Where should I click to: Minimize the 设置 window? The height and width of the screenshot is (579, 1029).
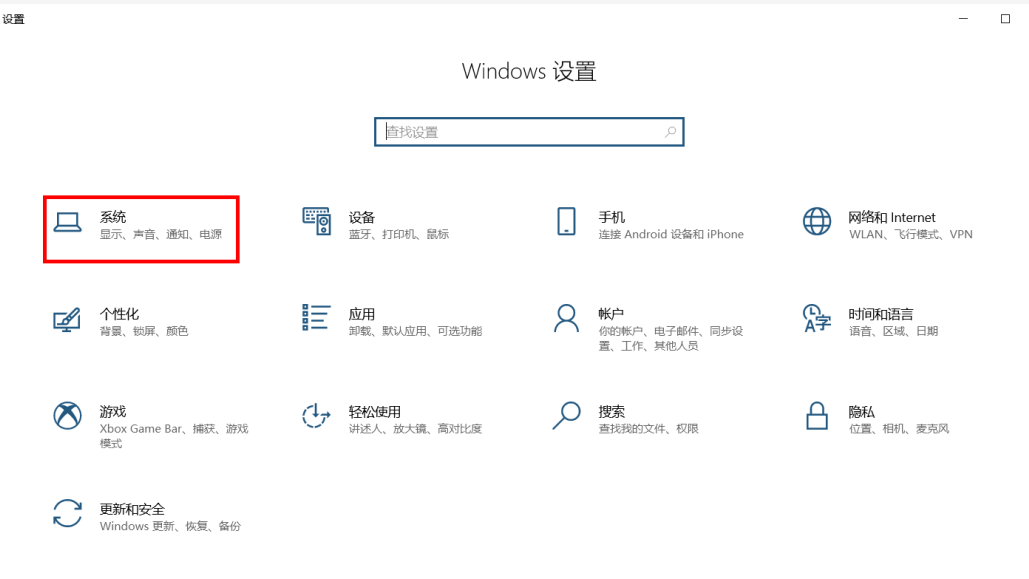(x=963, y=19)
